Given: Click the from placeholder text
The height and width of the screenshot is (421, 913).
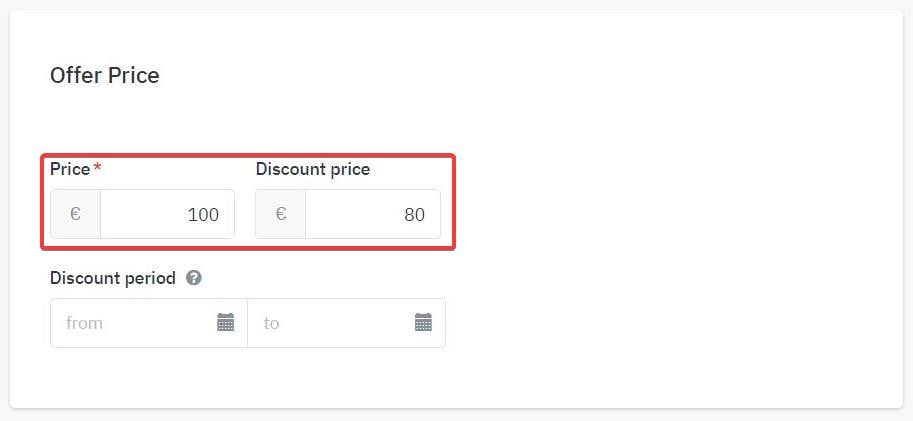Looking at the screenshot, I should tap(84, 323).
